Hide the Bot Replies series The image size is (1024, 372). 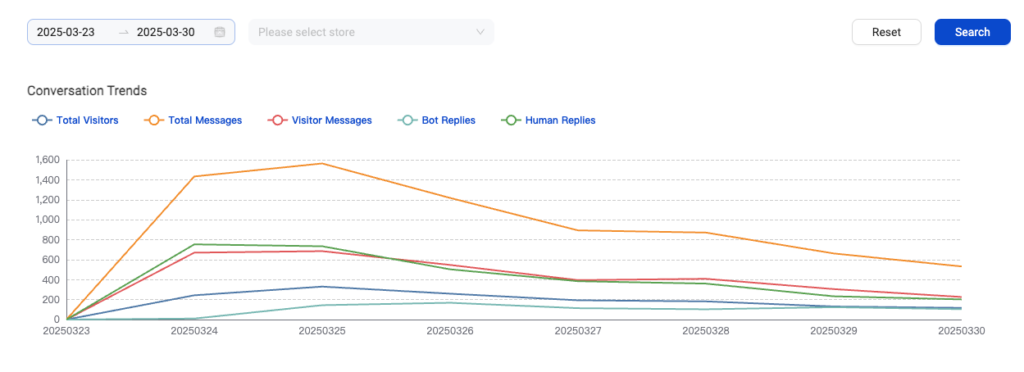pyautogui.click(x=447, y=120)
